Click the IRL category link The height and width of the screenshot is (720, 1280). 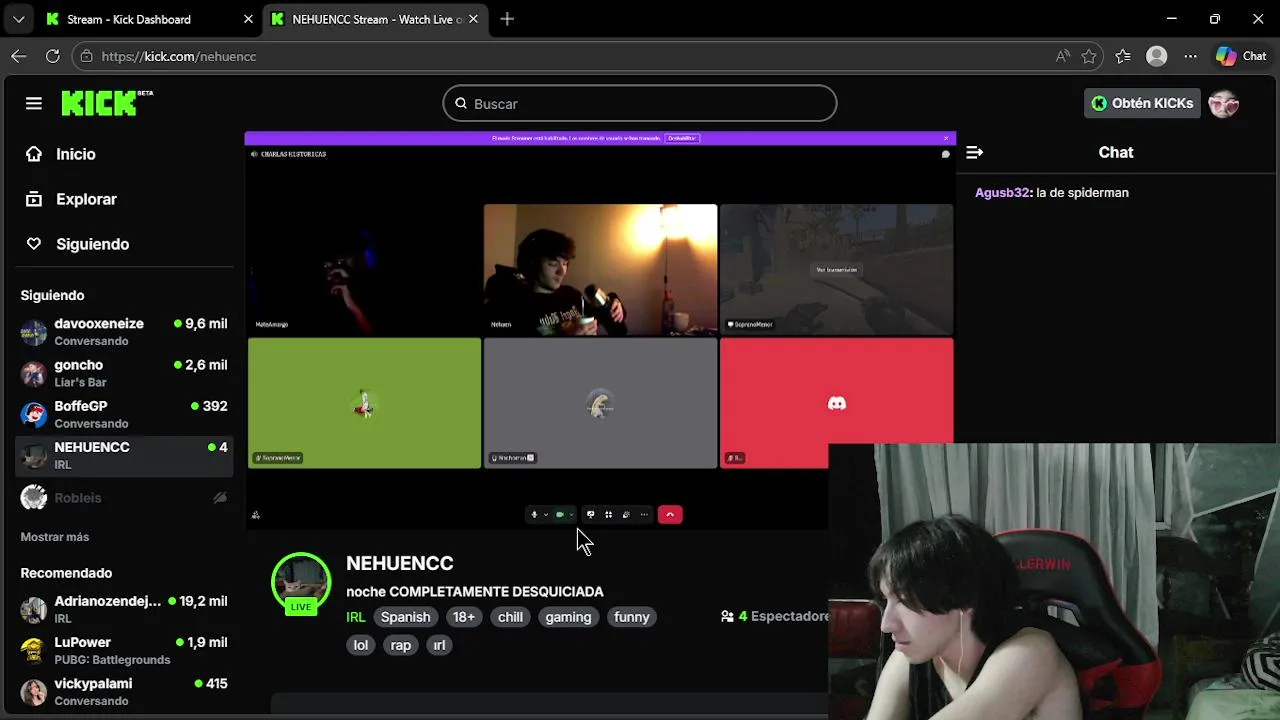(x=356, y=617)
